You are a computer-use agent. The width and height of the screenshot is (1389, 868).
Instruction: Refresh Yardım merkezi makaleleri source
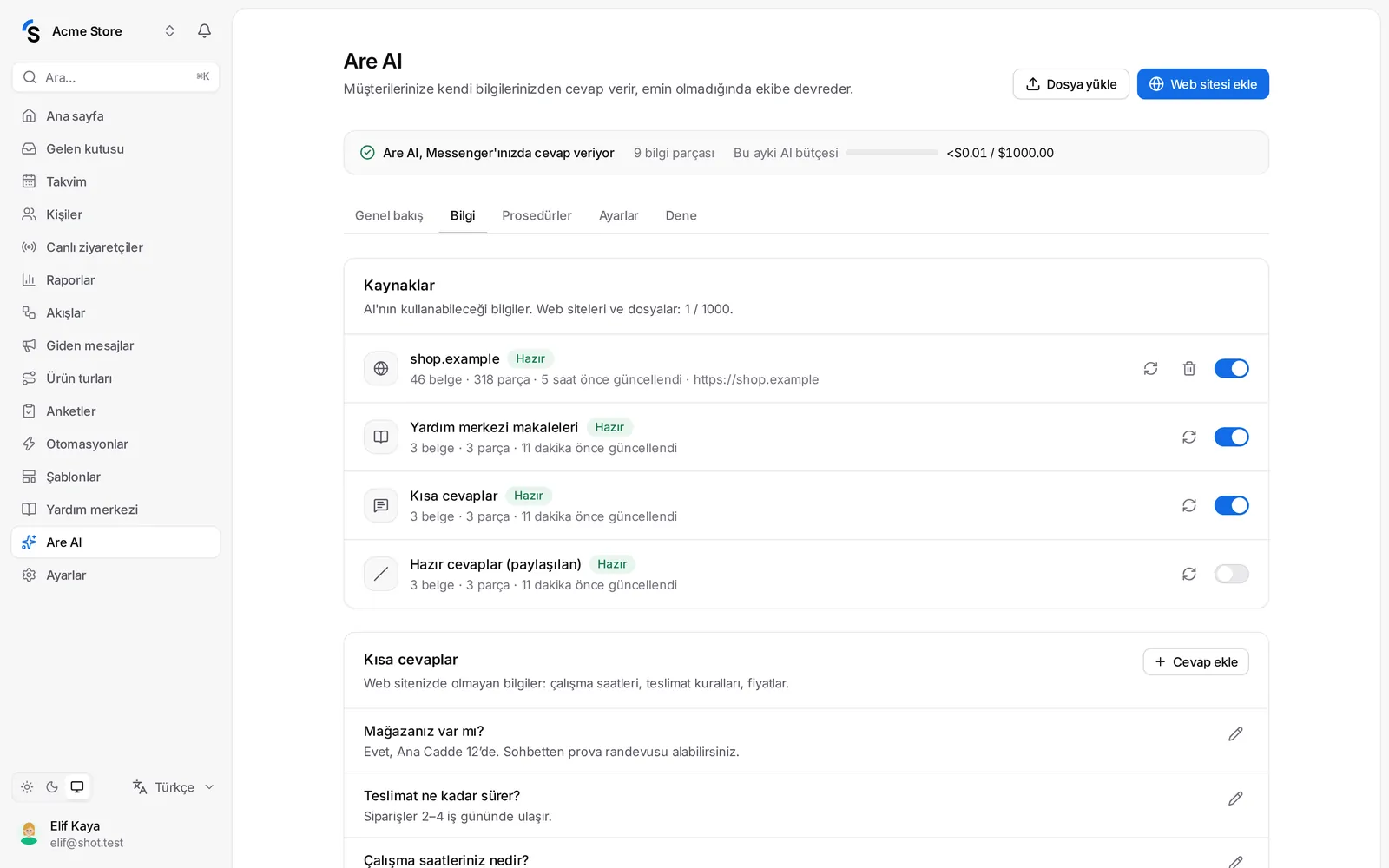click(x=1189, y=437)
